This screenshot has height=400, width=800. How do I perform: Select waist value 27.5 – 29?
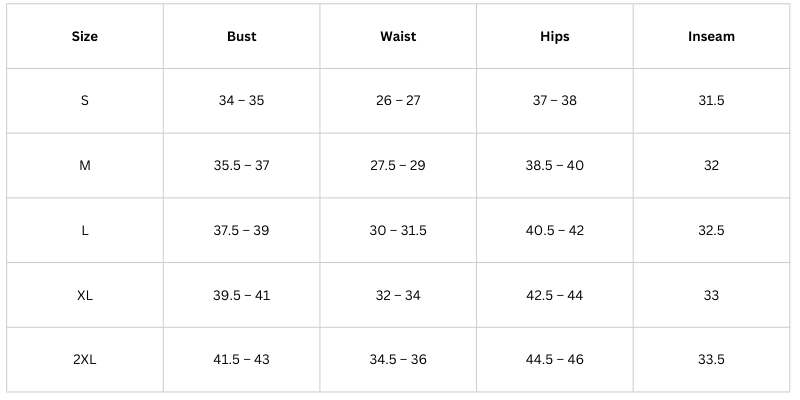click(398, 166)
